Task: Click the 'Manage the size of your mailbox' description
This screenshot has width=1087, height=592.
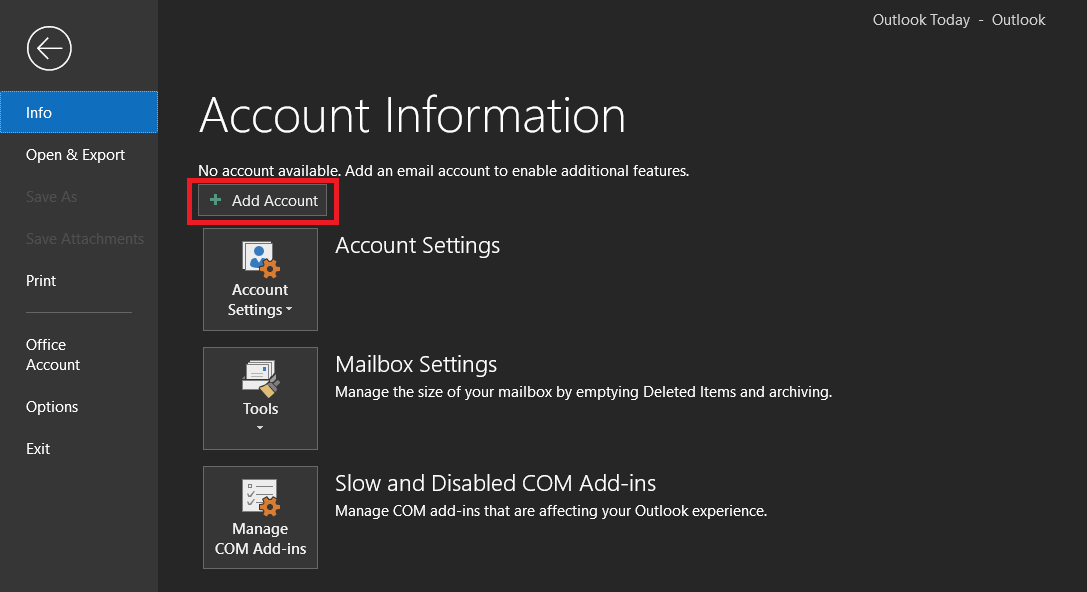Action: [x=583, y=392]
